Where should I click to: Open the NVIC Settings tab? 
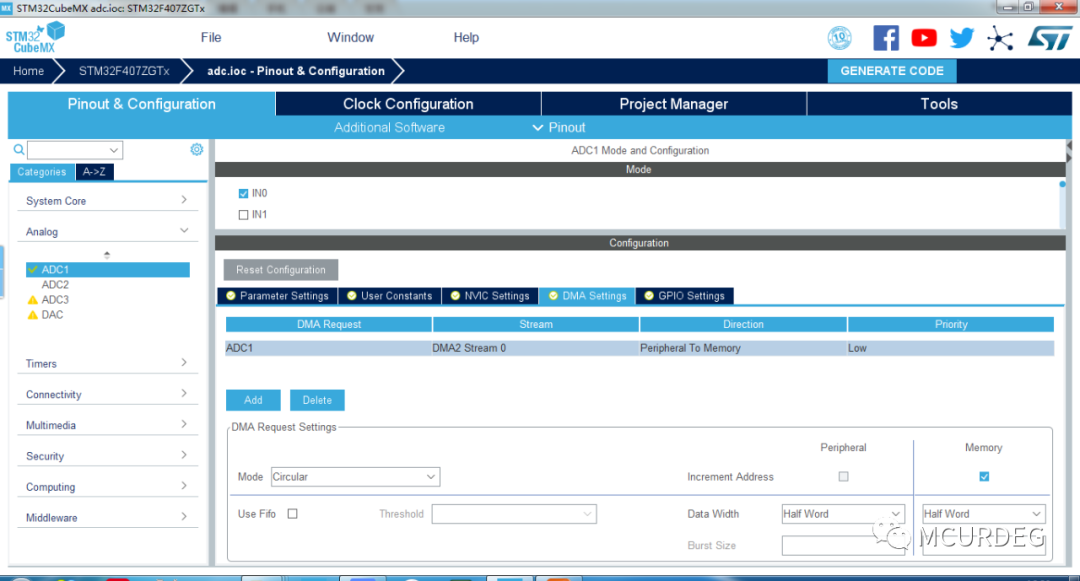[490, 296]
